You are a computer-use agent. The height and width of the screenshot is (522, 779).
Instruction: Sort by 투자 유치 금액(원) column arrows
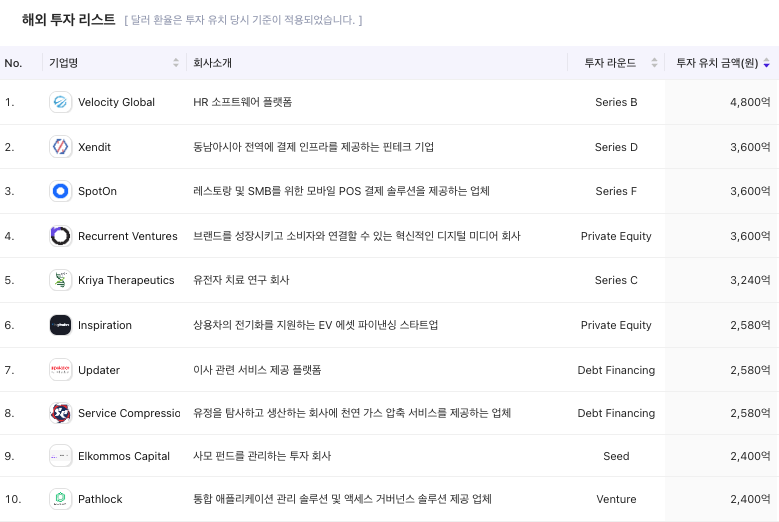coord(766,63)
